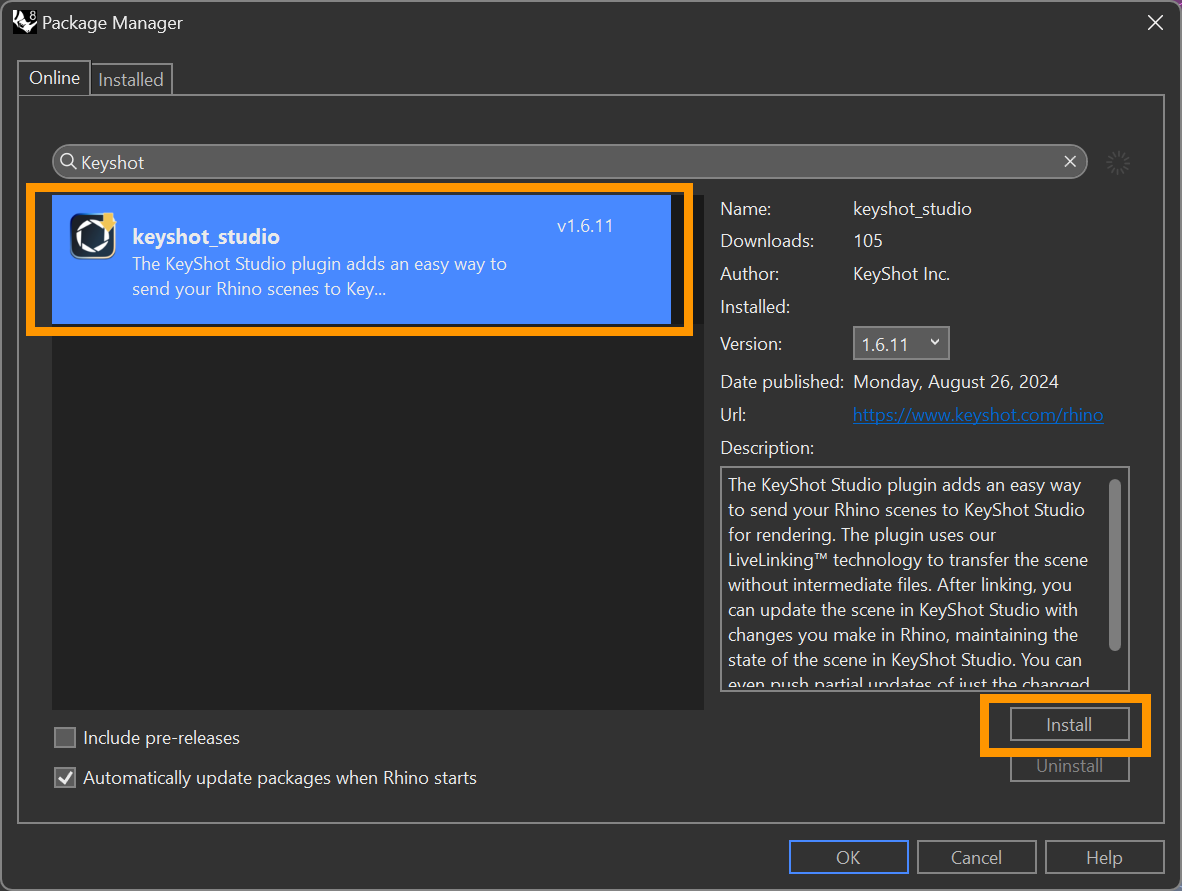Open the keyshot.com/rhino link

tap(978, 415)
